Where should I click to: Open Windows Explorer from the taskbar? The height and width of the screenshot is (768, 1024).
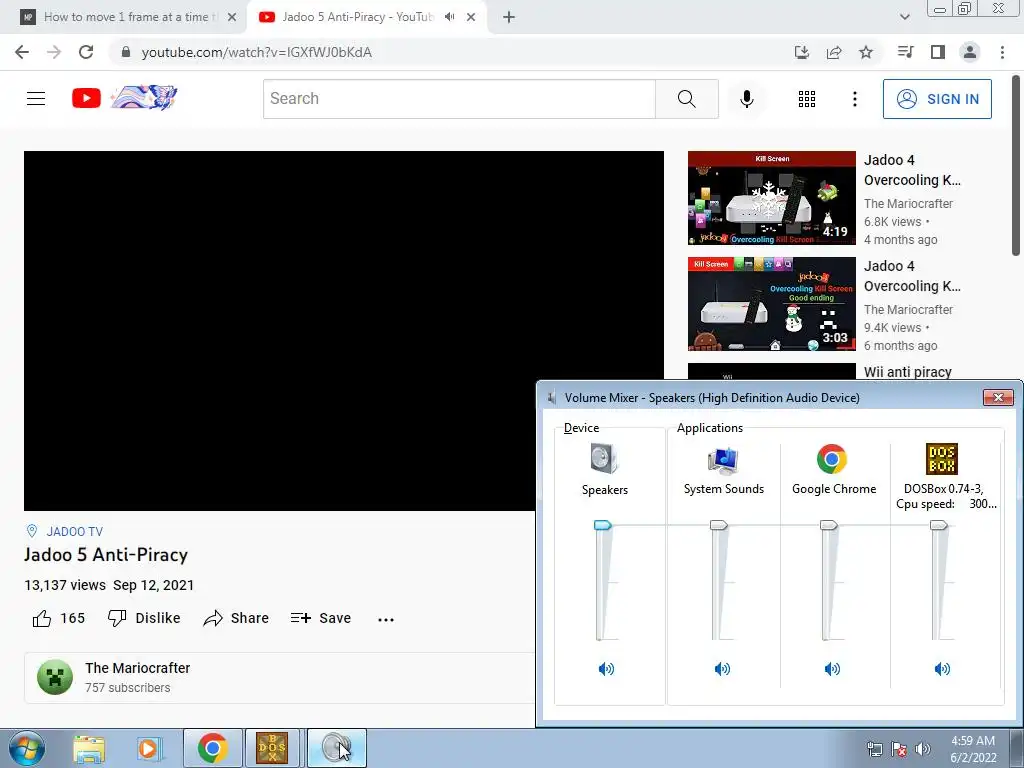tap(89, 748)
